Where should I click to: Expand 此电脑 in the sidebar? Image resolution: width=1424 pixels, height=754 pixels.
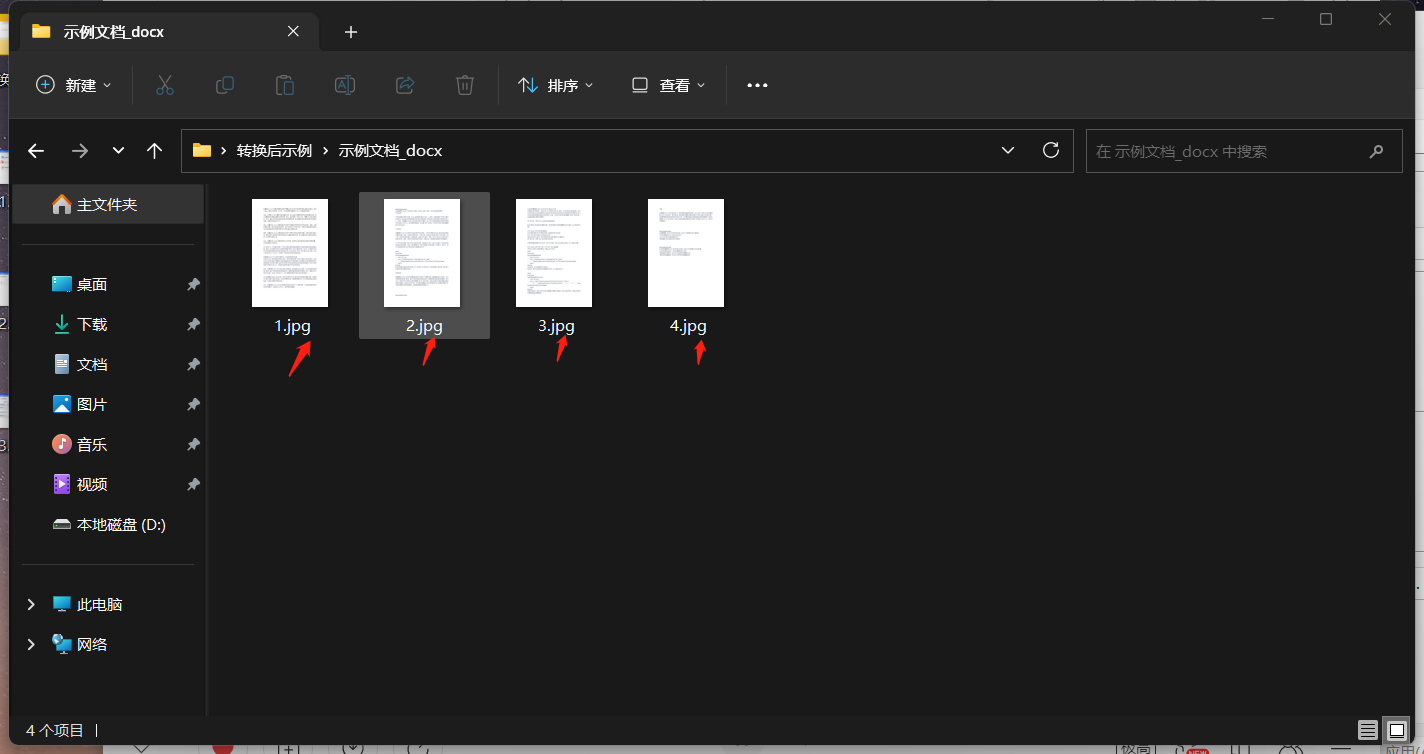pyautogui.click(x=30, y=604)
